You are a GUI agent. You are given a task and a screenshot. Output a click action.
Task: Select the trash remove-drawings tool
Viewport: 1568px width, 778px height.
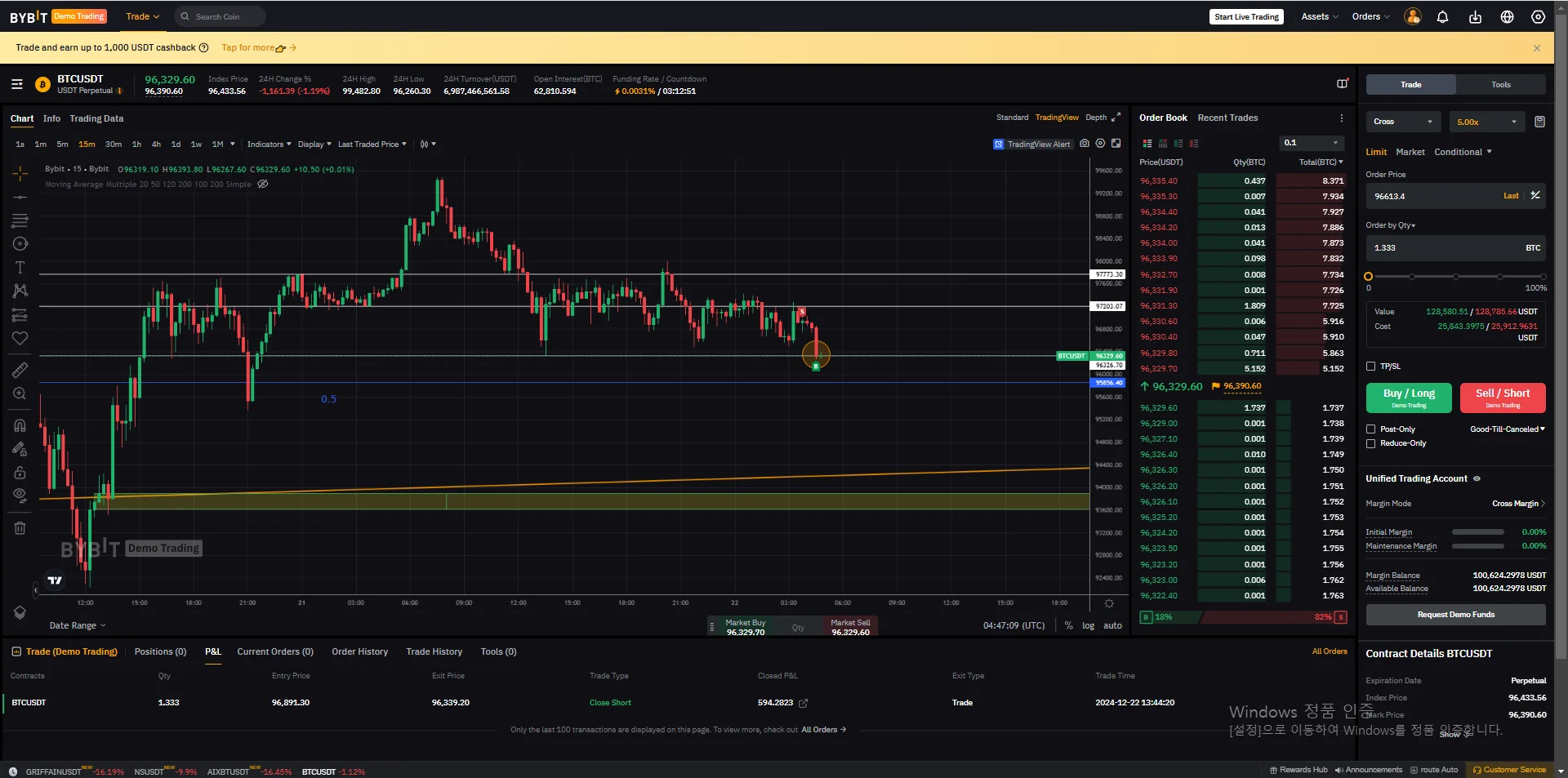tap(20, 528)
